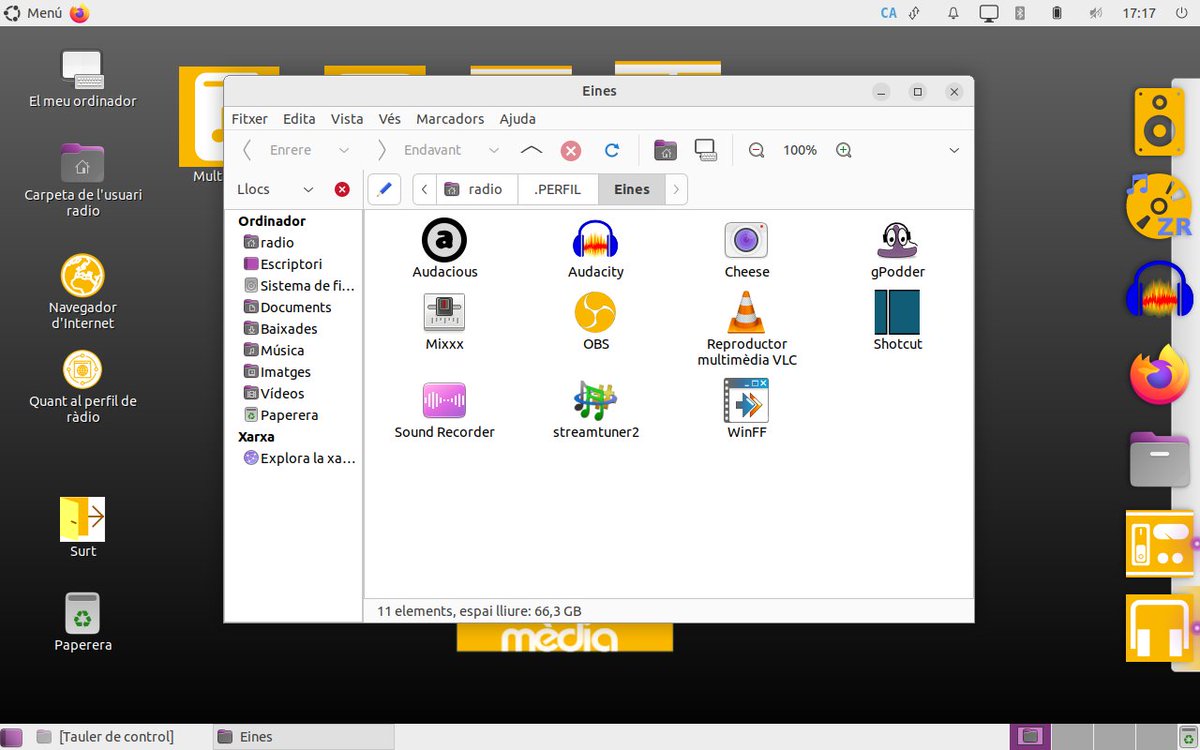This screenshot has height=750, width=1200.
Task: Select the gPodder icon
Action: pos(897,240)
